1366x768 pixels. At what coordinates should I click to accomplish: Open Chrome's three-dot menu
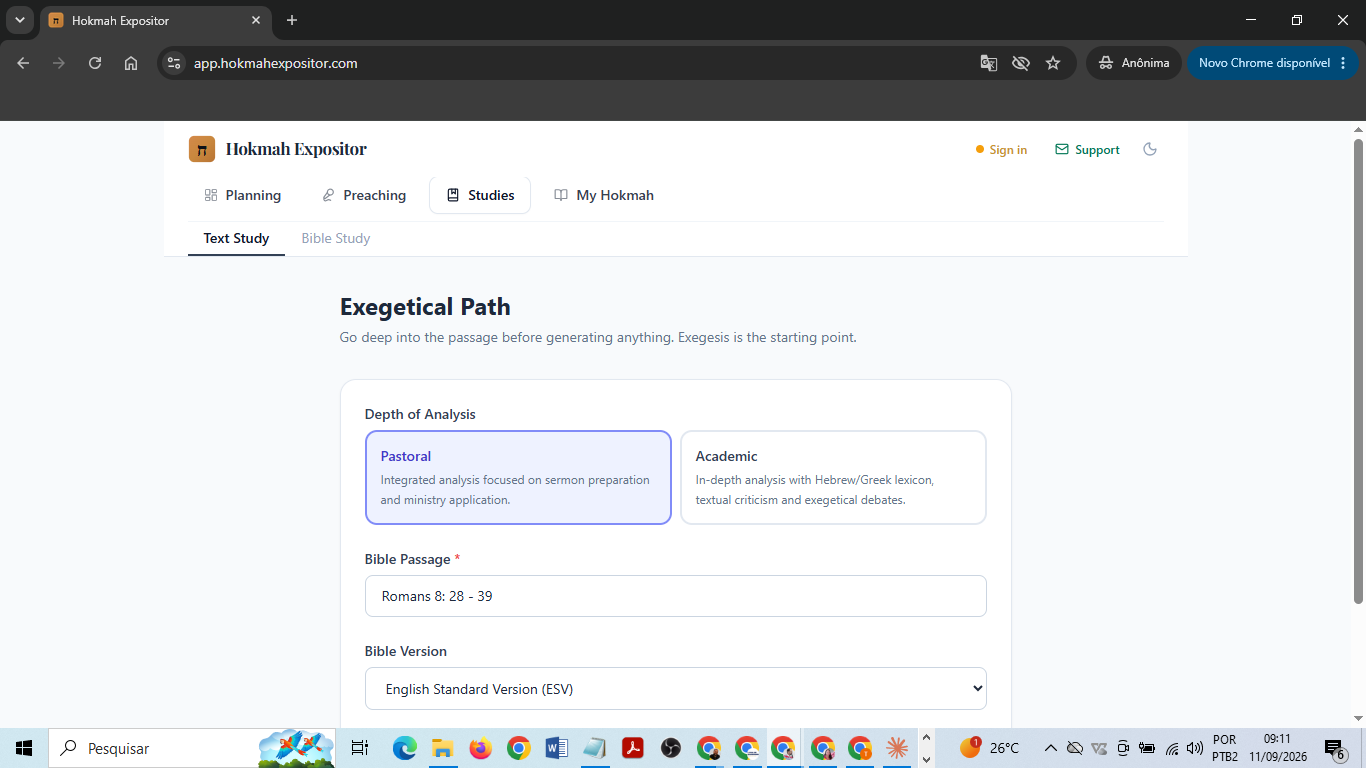pos(1342,63)
